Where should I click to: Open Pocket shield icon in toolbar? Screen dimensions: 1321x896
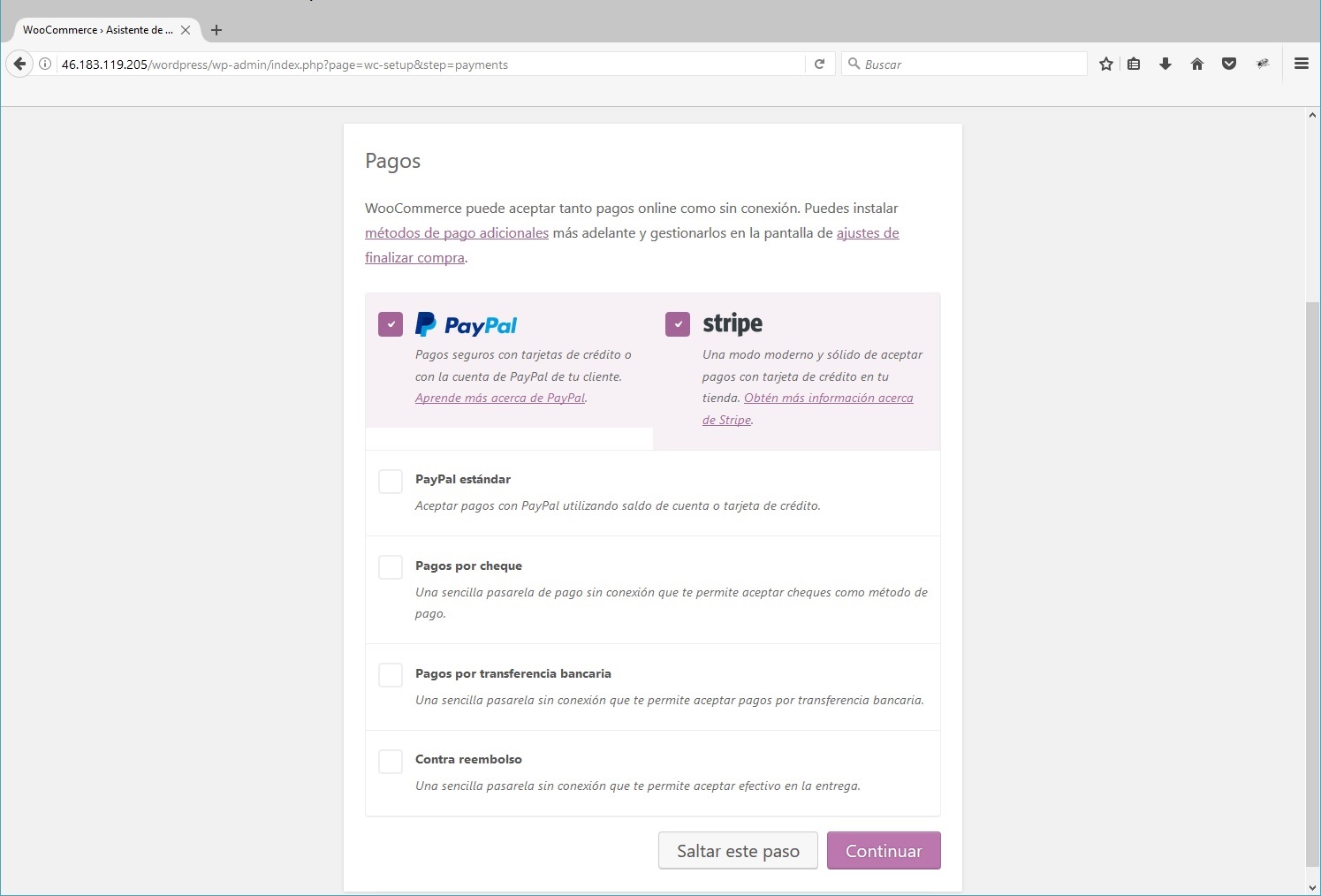coord(1228,64)
